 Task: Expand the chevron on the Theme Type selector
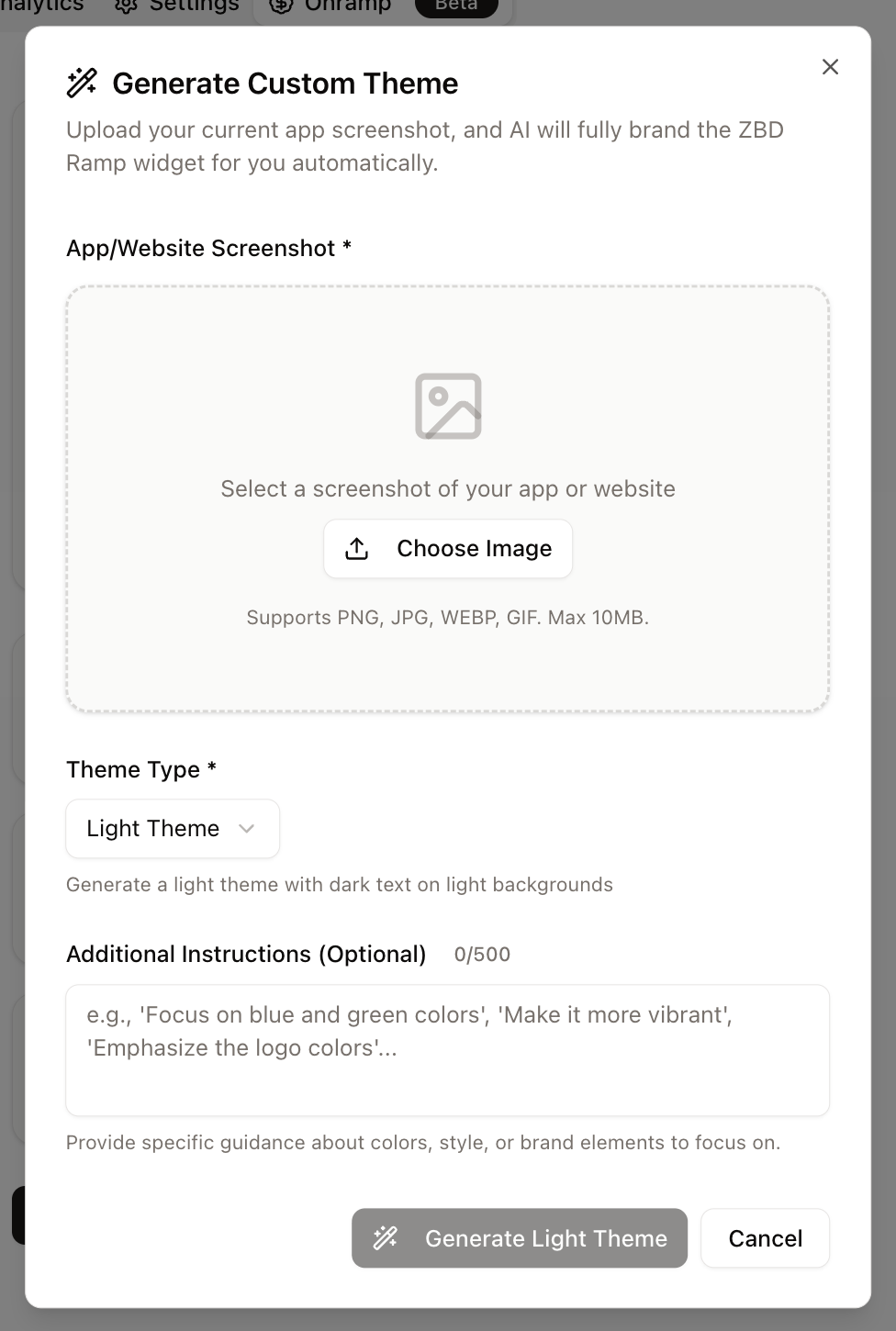click(x=246, y=828)
